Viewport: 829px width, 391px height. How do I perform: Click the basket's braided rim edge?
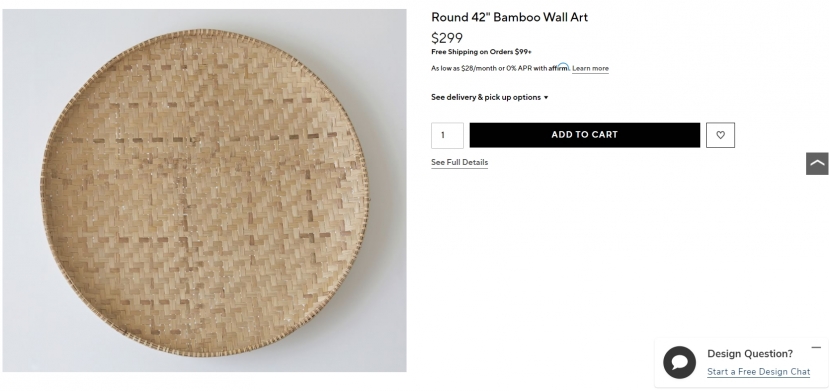[205, 32]
